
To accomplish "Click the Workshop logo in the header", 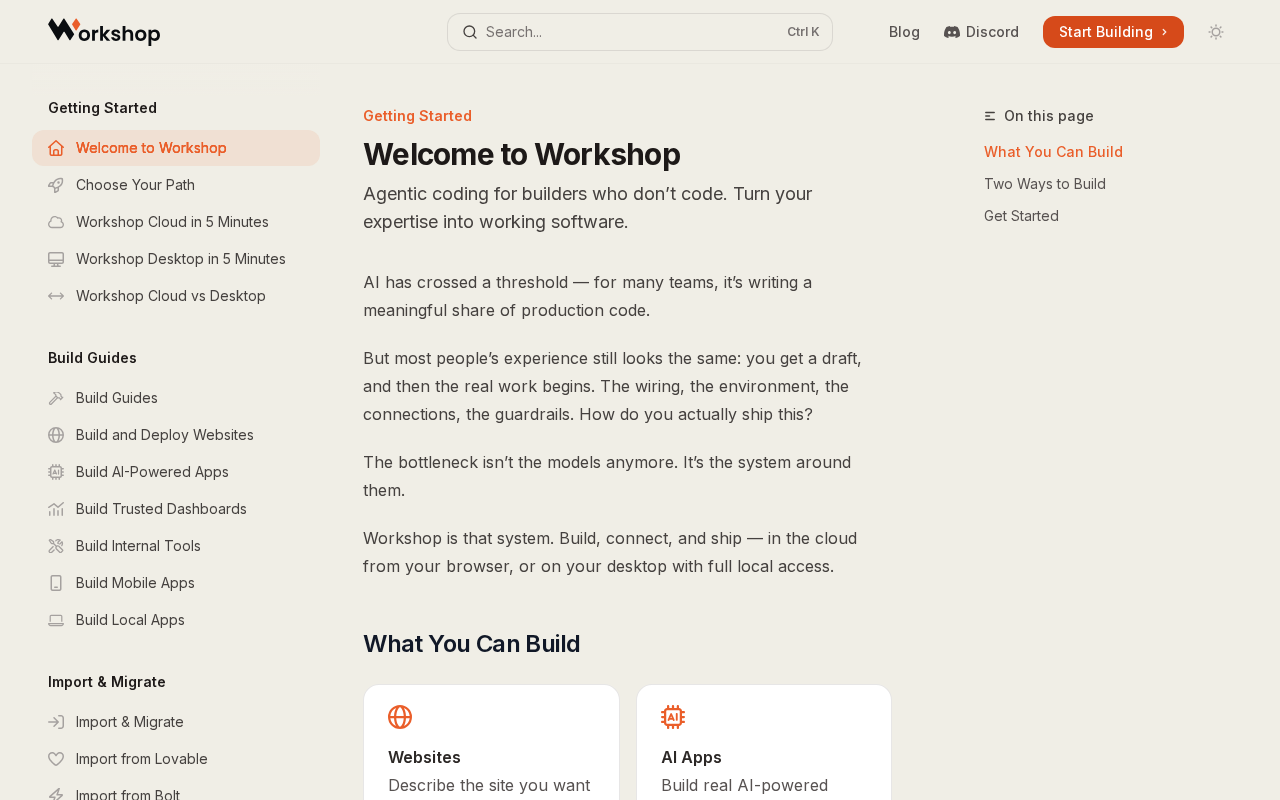I will pyautogui.click(x=104, y=32).
